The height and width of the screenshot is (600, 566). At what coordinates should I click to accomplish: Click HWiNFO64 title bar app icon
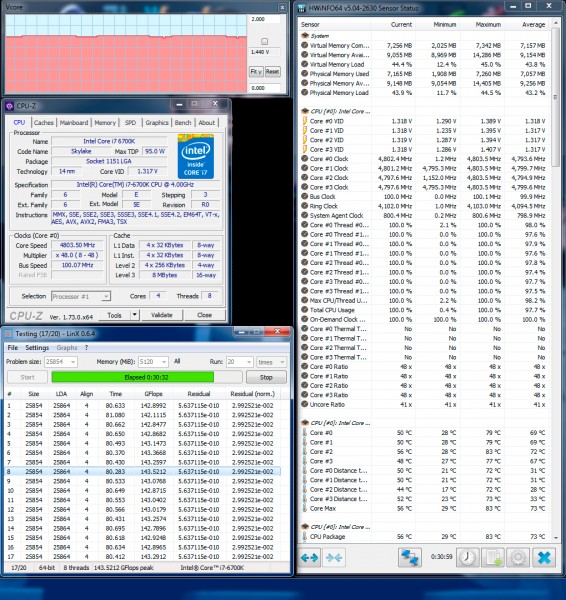[x=302, y=8]
